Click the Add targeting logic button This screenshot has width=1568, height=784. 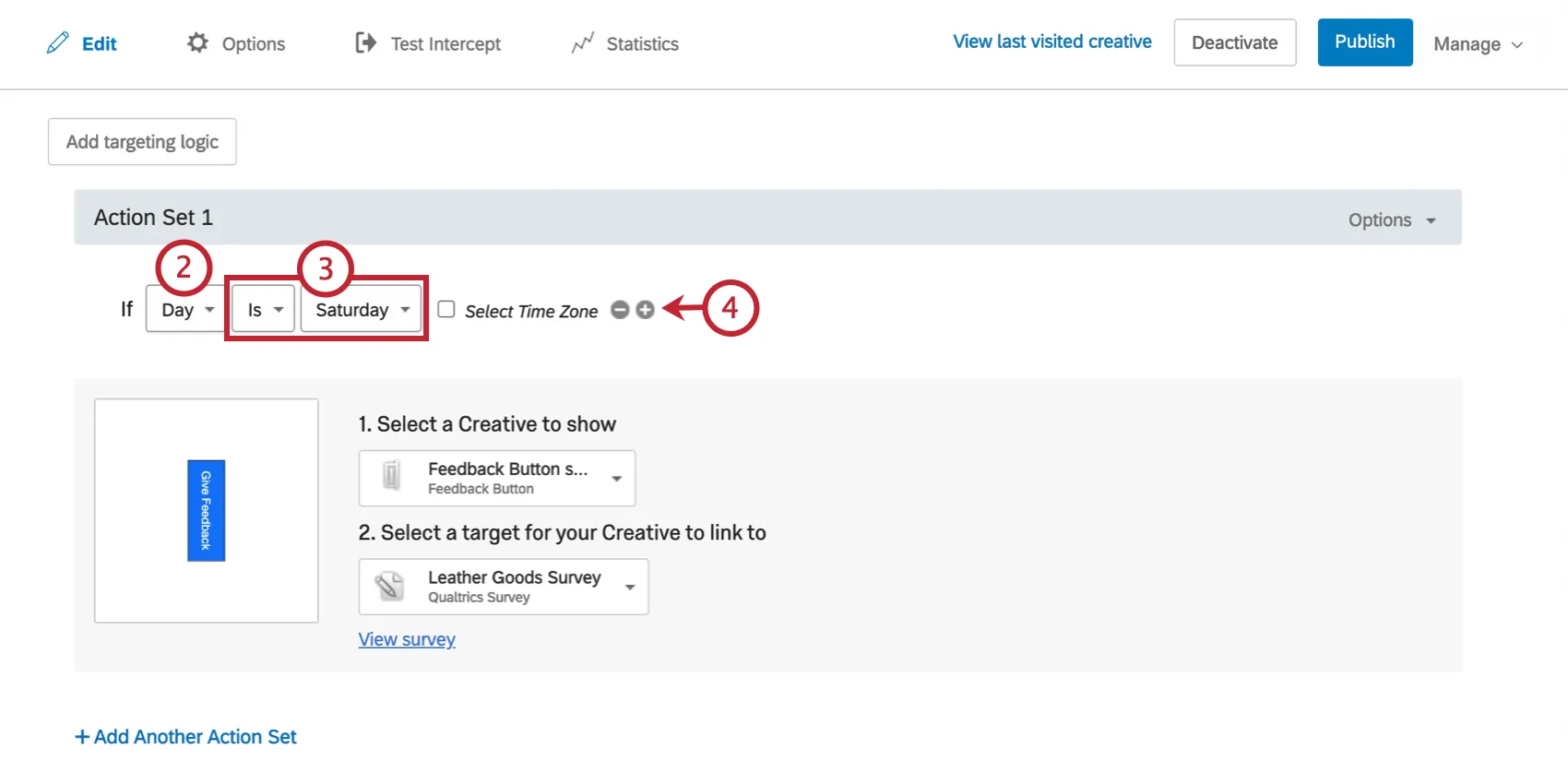coord(142,142)
